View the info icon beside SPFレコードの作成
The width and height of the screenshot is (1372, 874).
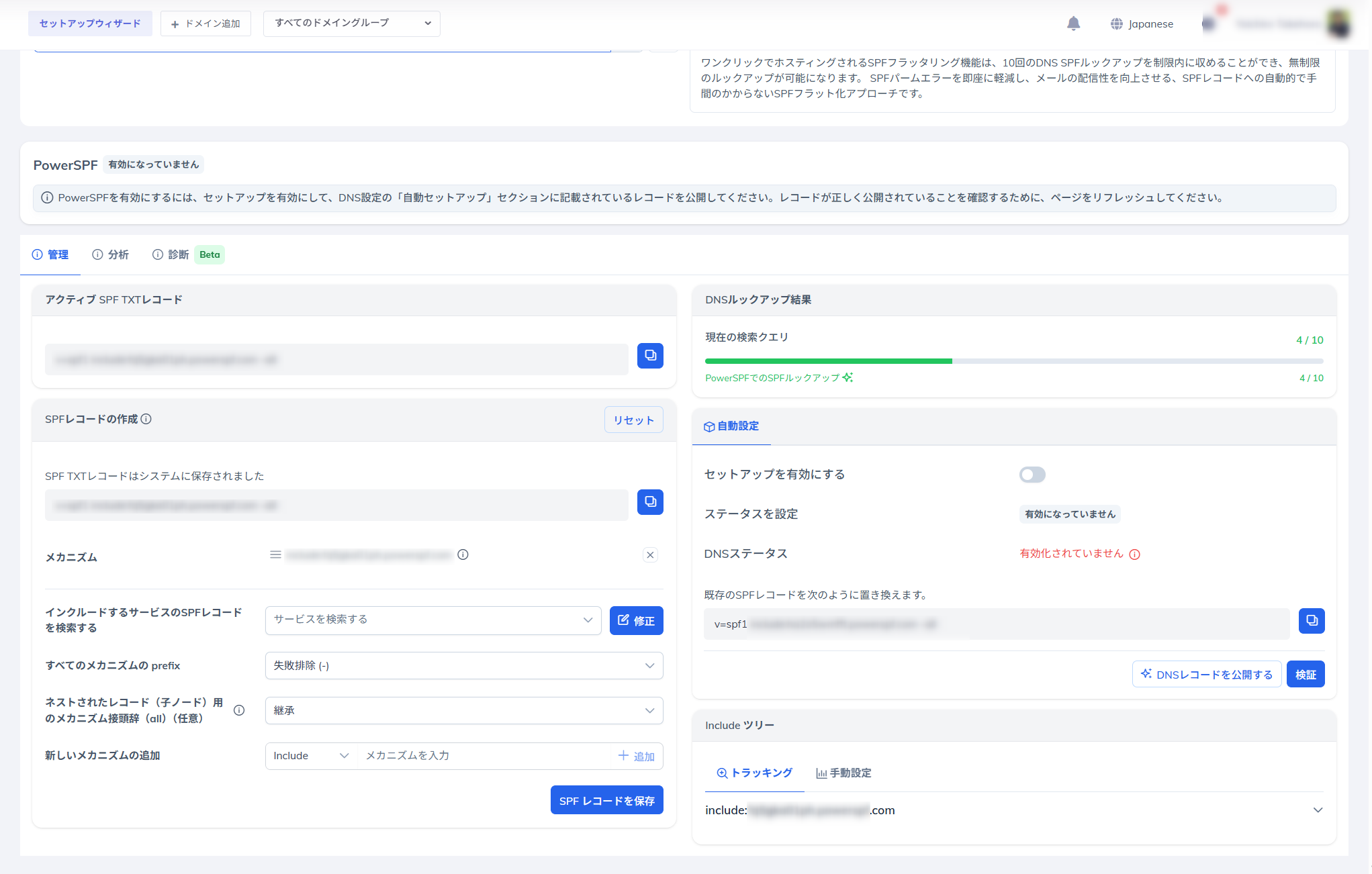pos(148,419)
